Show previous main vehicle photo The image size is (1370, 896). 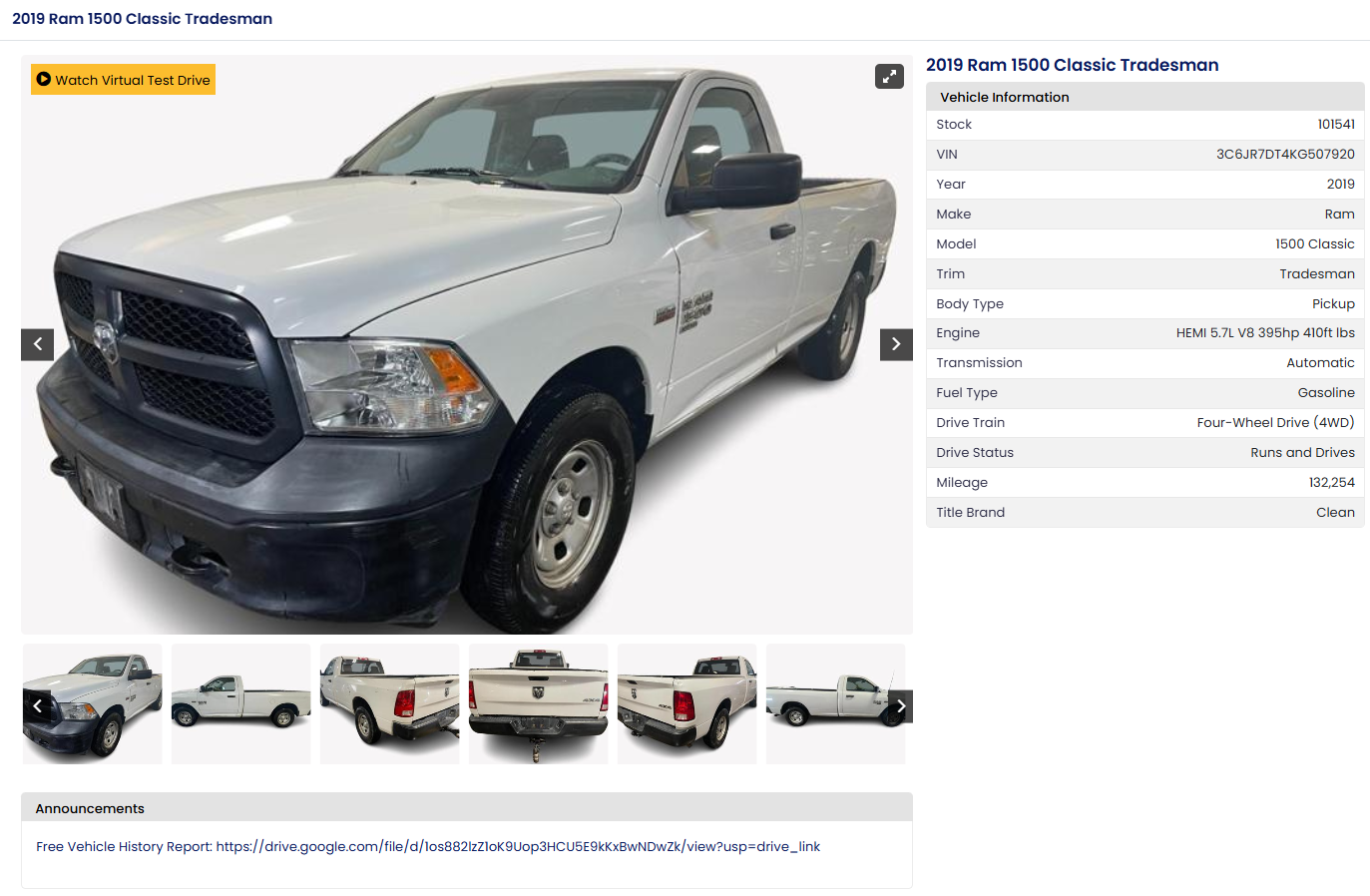point(38,344)
